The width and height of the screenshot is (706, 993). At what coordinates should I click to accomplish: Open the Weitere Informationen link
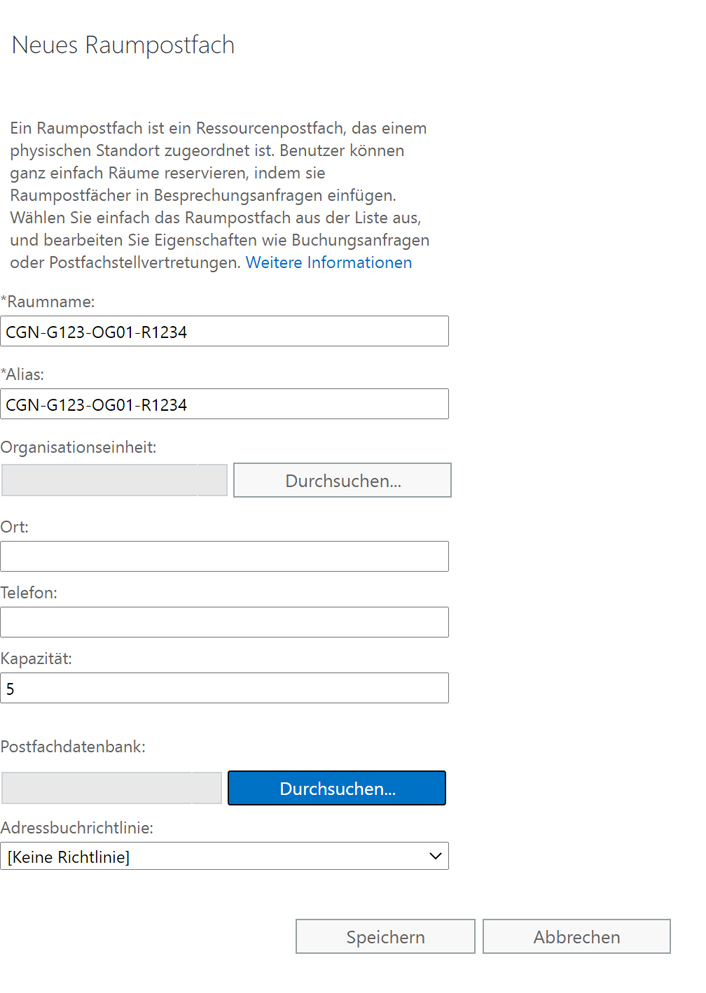coord(329,262)
